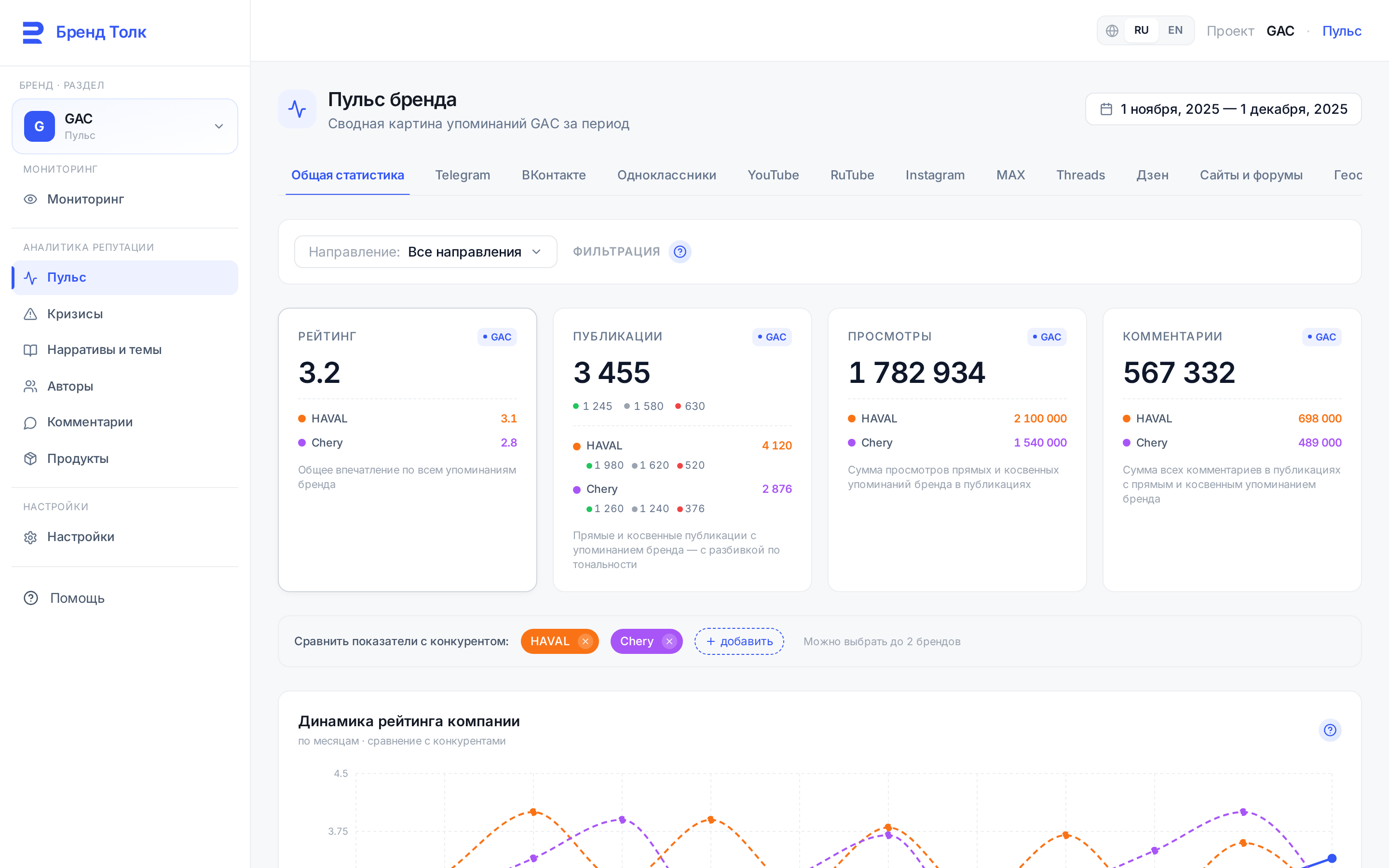The height and width of the screenshot is (868, 1389).
Task: Click the orange HAVAL dot in Просмотры card
Action: pos(852,419)
